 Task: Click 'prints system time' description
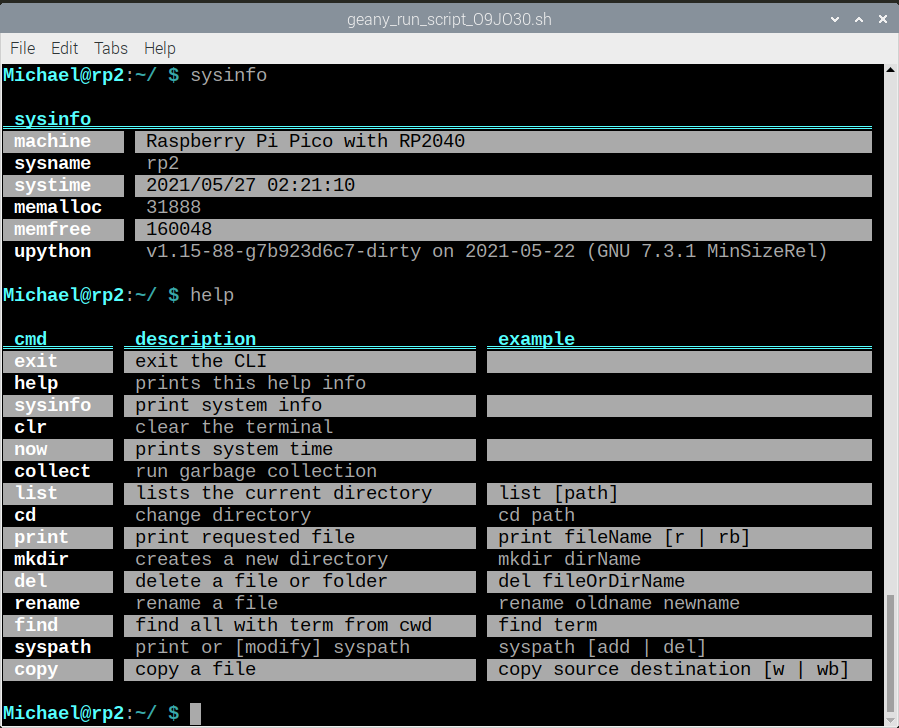click(x=233, y=449)
